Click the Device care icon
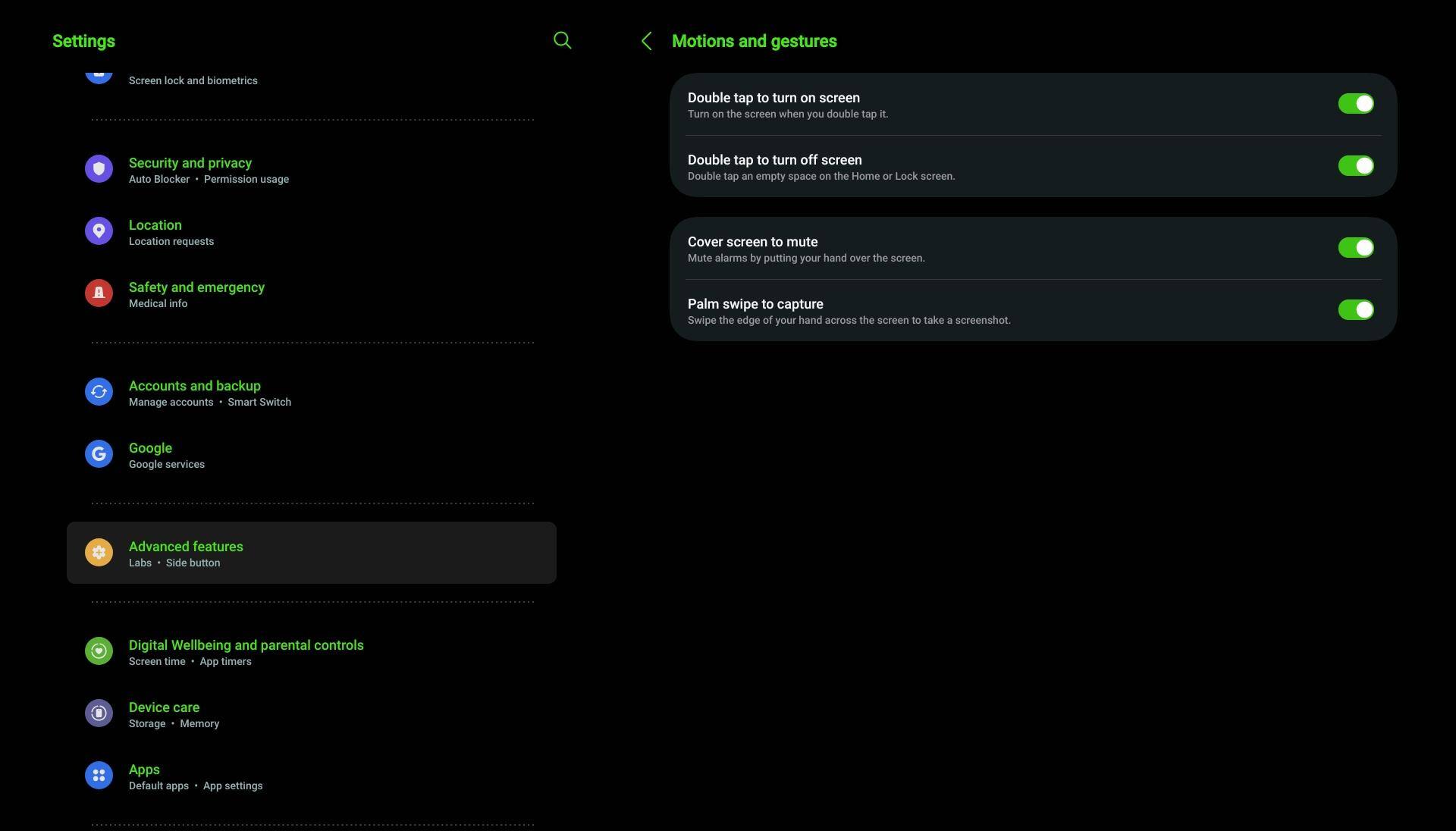 pyautogui.click(x=99, y=713)
